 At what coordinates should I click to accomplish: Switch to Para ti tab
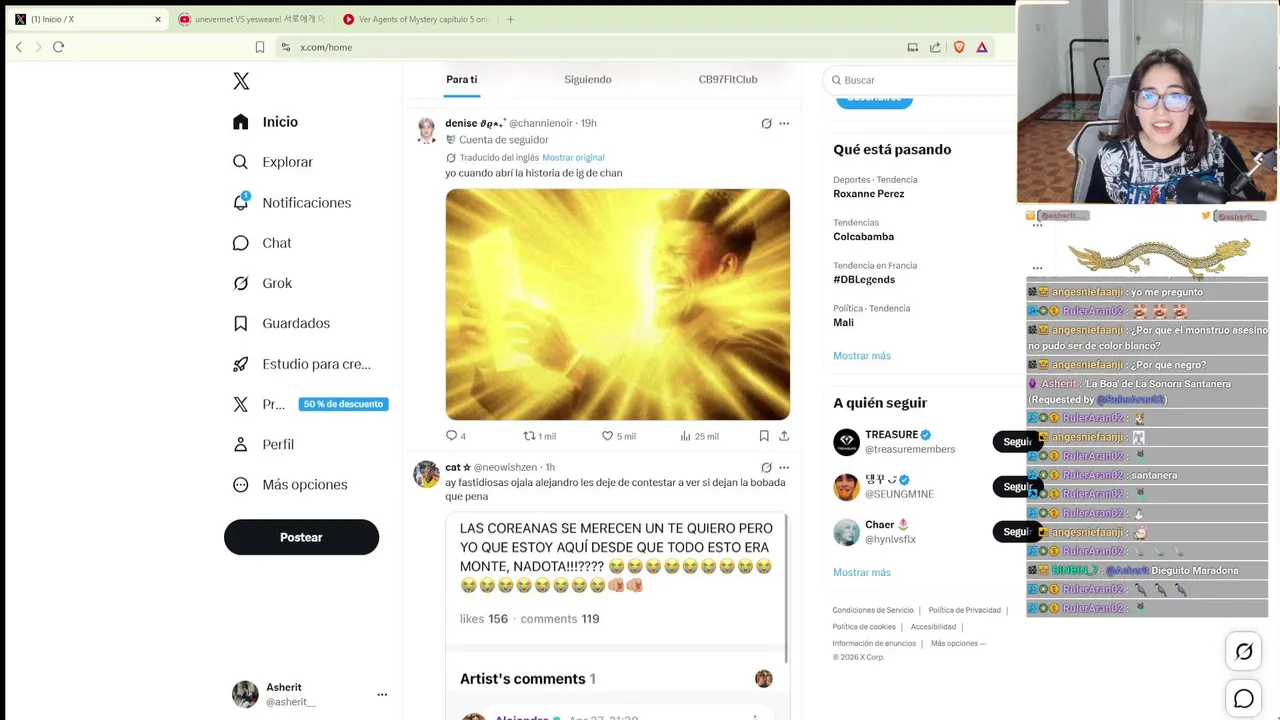pos(462,80)
